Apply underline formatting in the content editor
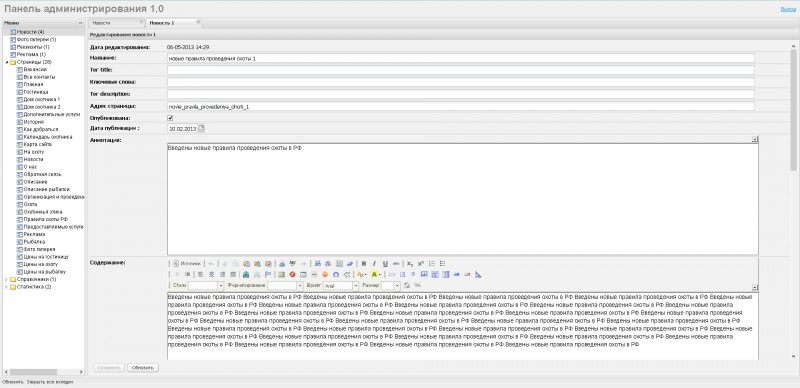The image size is (800, 388). tap(385, 263)
